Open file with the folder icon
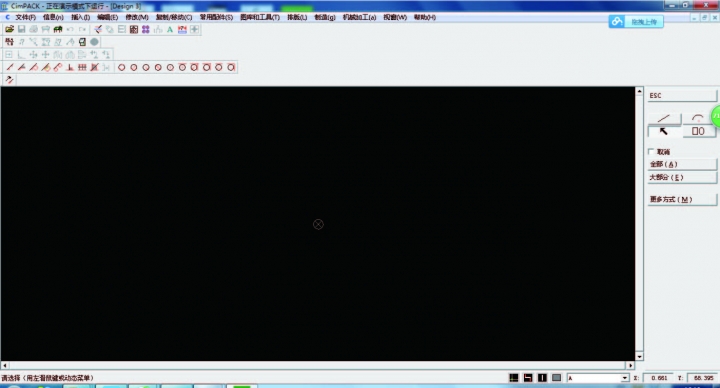720x388 pixels. coord(9,29)
